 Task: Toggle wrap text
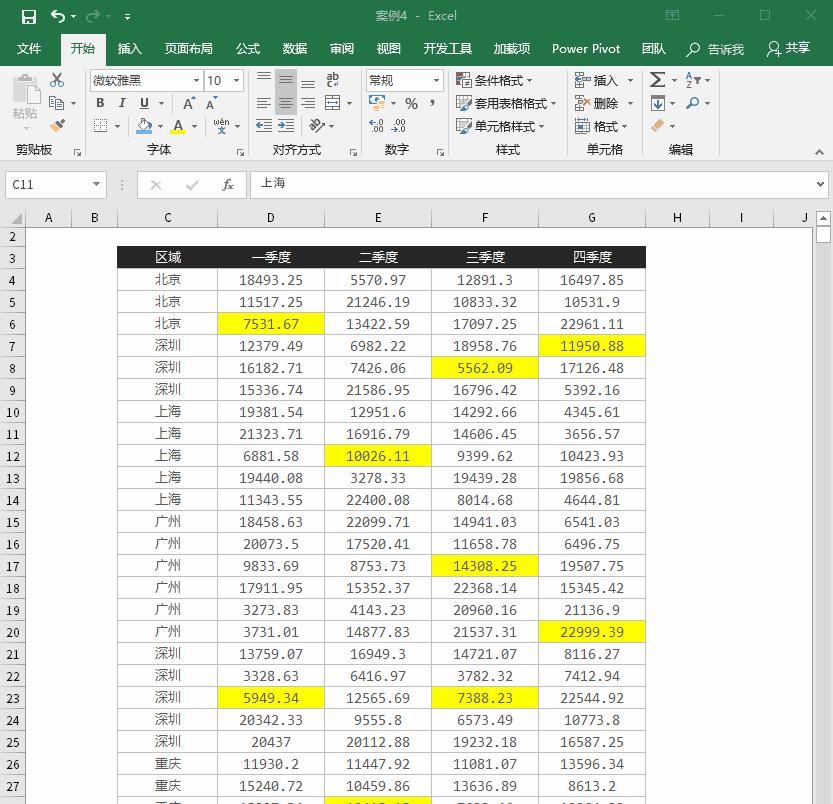[x=333, y=80]
